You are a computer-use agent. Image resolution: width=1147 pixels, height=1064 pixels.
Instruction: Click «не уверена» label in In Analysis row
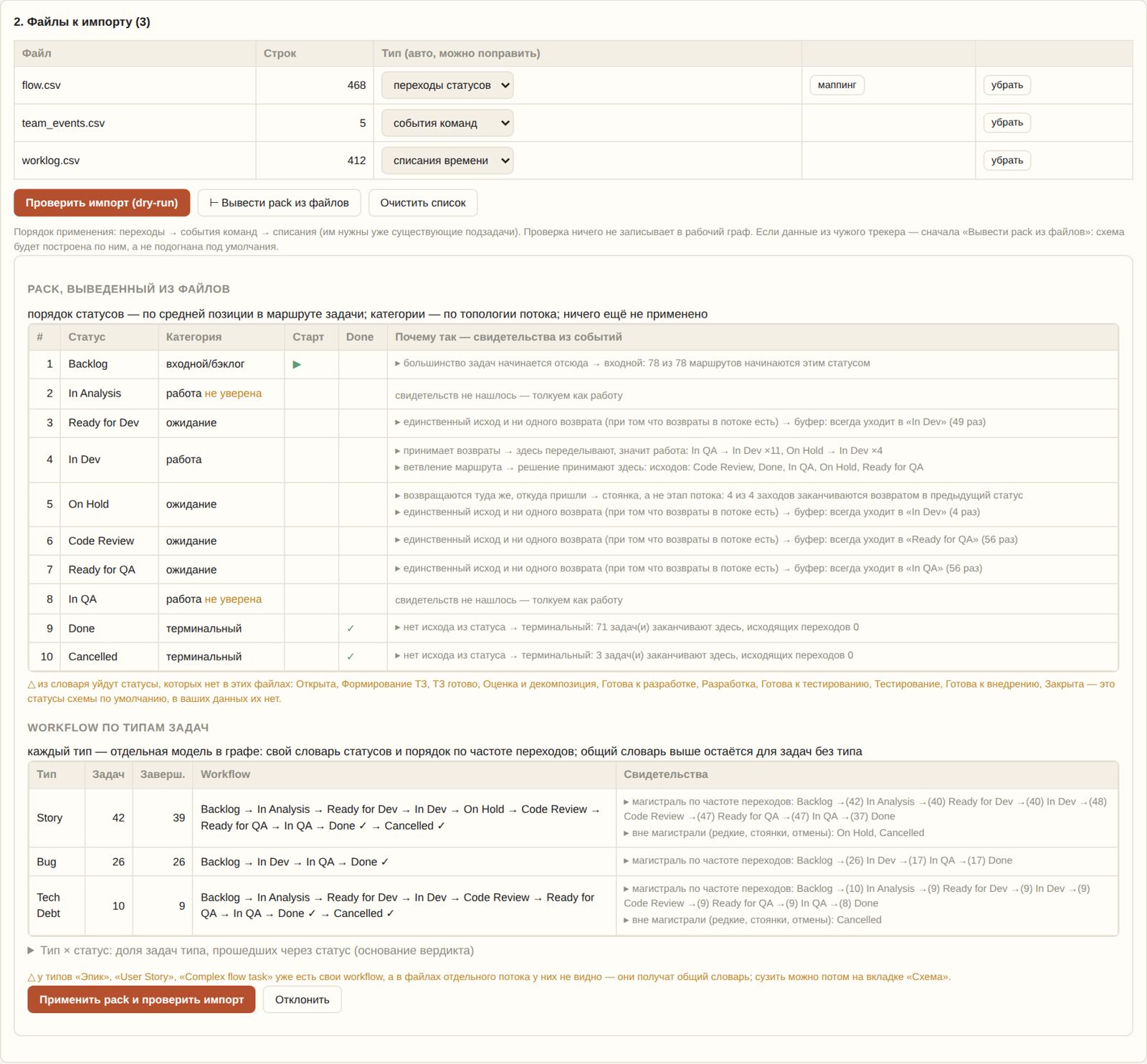233,394
